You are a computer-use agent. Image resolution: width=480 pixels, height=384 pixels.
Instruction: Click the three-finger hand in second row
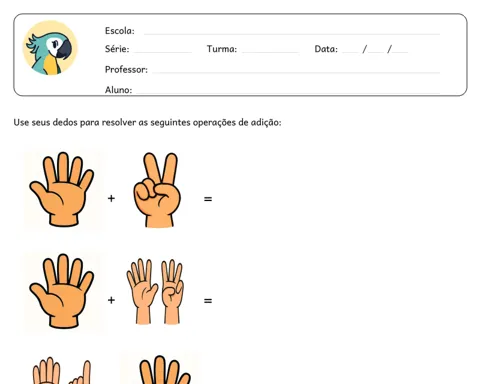click(172, 292)
